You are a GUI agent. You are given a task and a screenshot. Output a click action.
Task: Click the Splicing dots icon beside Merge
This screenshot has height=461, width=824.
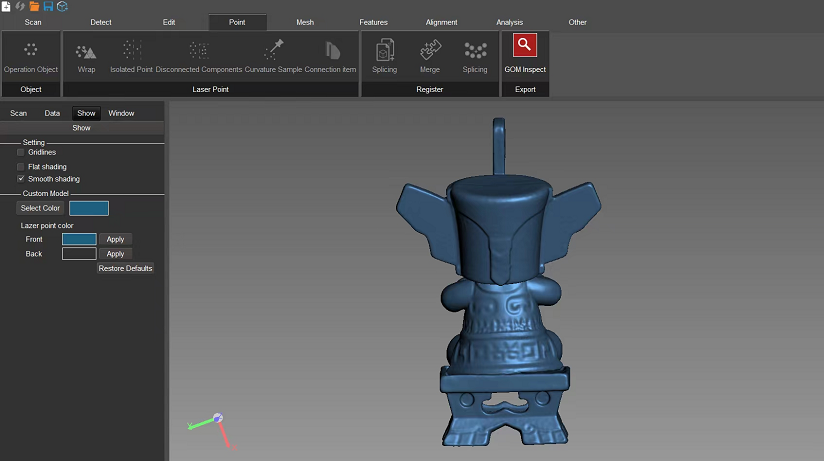coord(475,56)
